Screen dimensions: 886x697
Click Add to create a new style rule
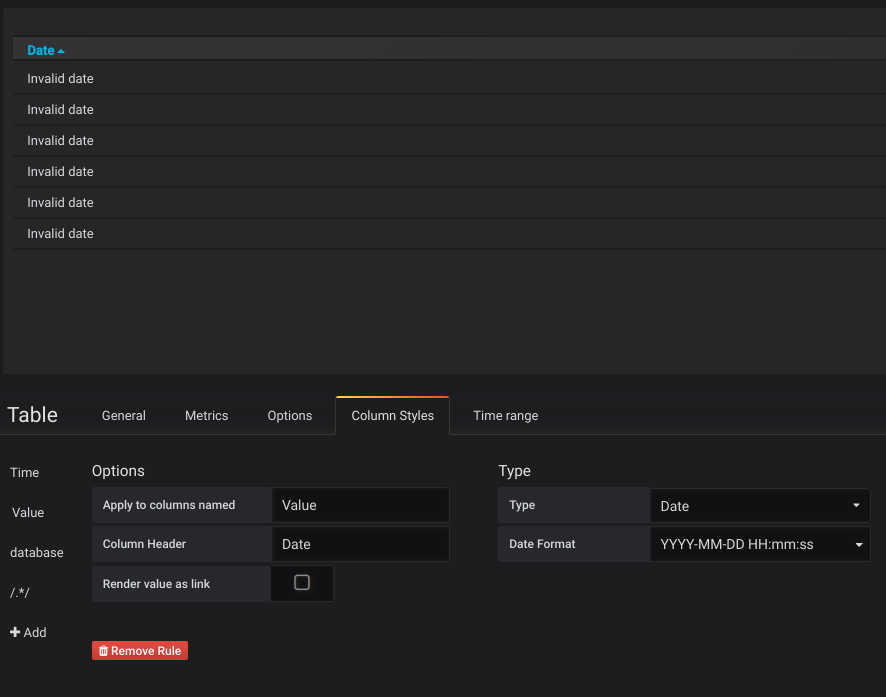point(29,632)
